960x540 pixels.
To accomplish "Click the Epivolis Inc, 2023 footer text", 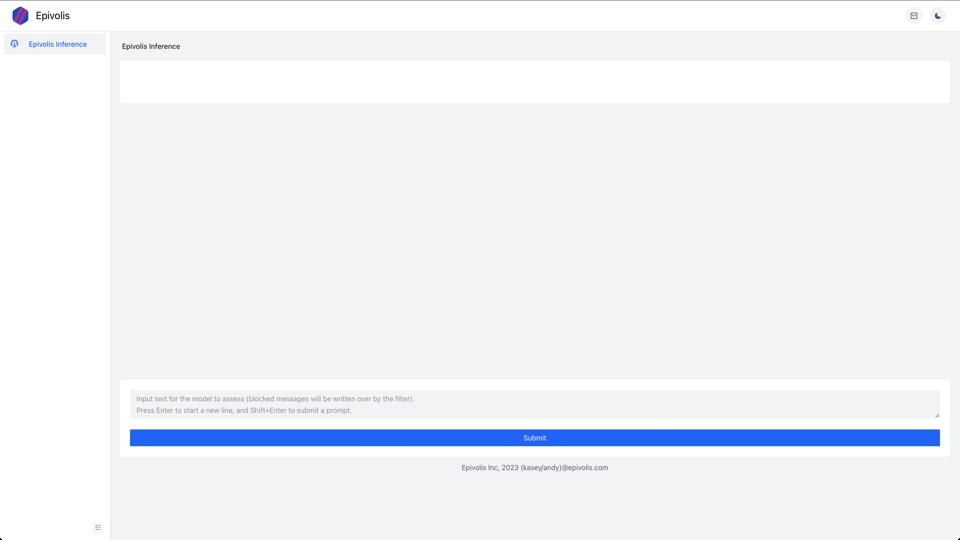I will click(490, 468).
